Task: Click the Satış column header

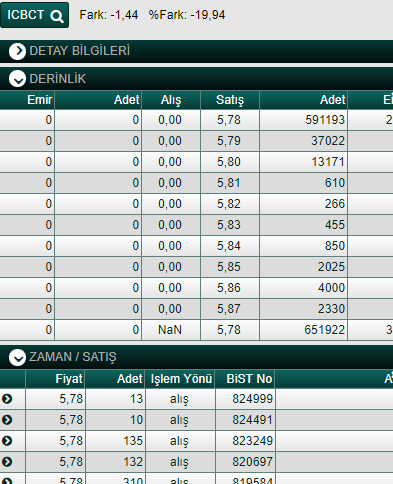Action: tap(230, 100)
